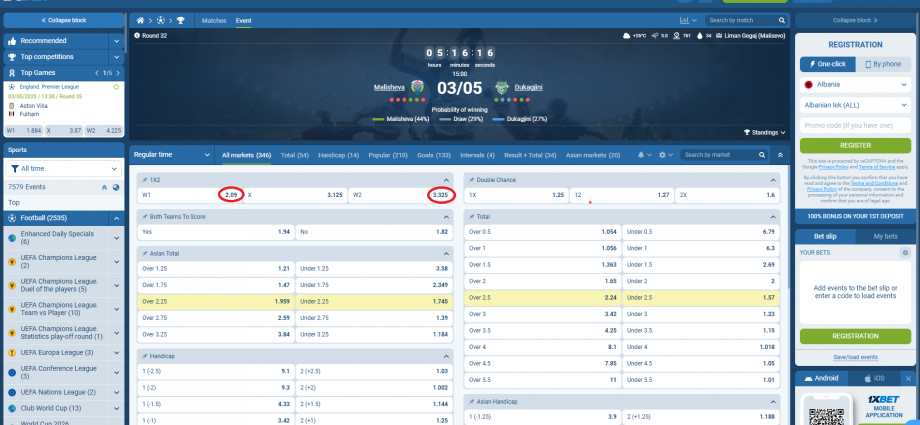Select Over 2.25 Asian Total 1.959
Image resolution: width=920 pixels, height=425 pixels.
[215, 302]
